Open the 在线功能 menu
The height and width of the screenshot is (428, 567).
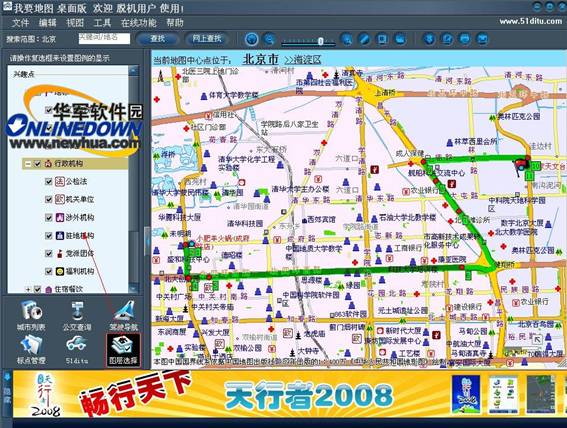tap(138, 23)
